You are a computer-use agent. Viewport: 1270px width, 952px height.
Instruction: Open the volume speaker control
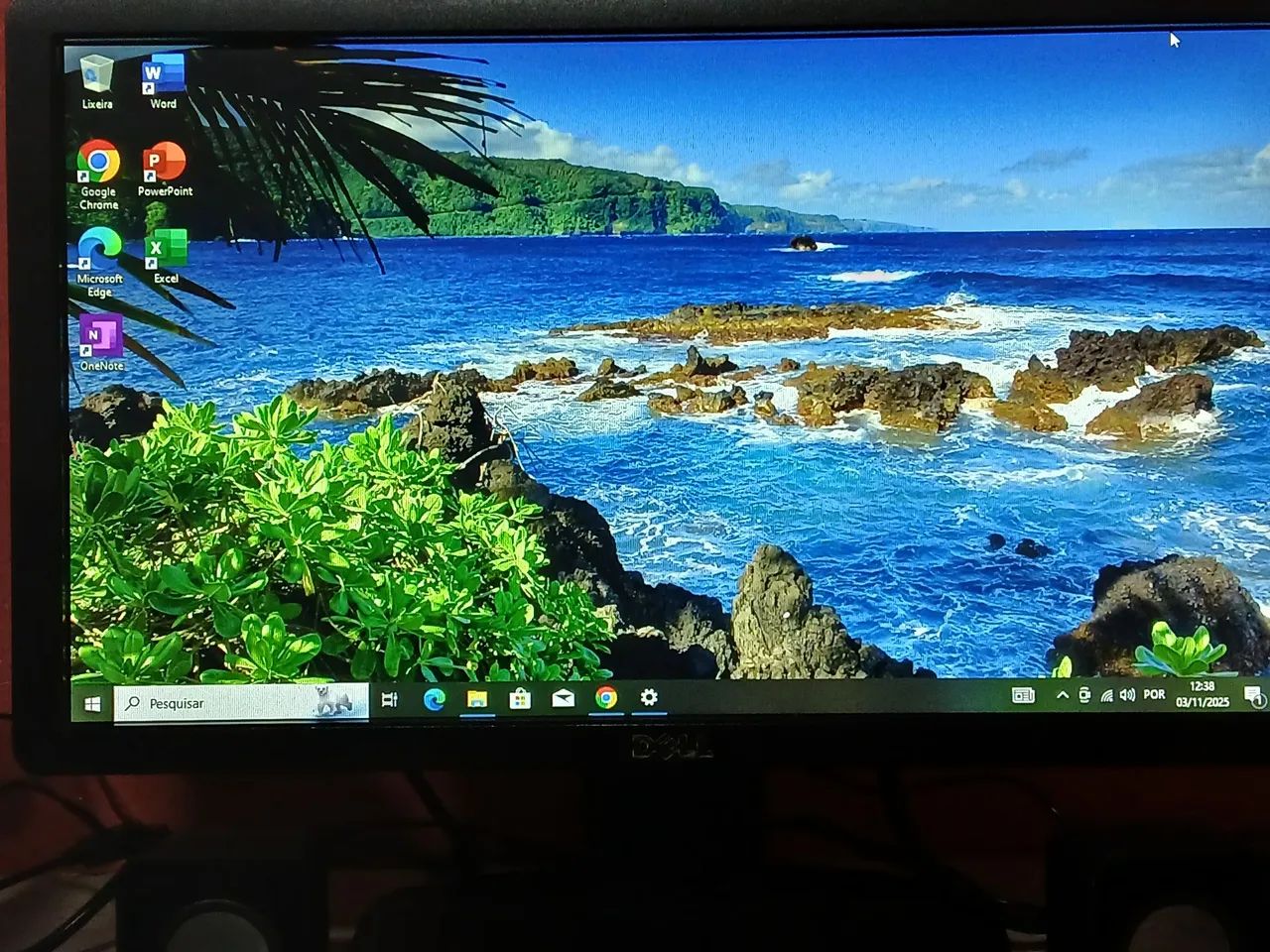[x=1127, y=694]
